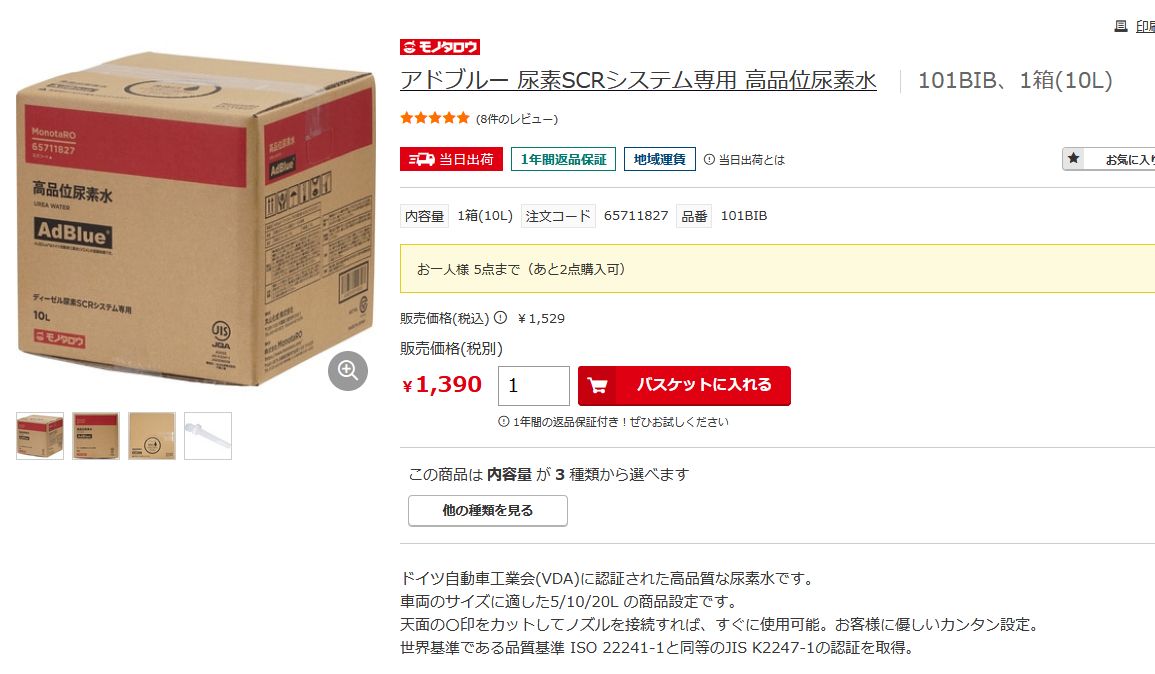
Task: Click the MonotaRO brand logo
Action: click(x=440, y=47)
